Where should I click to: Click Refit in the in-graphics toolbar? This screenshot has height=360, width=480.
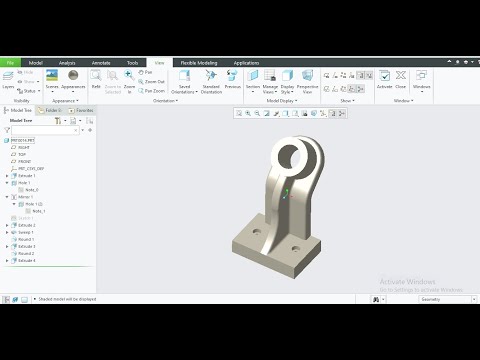coord(239,114)
